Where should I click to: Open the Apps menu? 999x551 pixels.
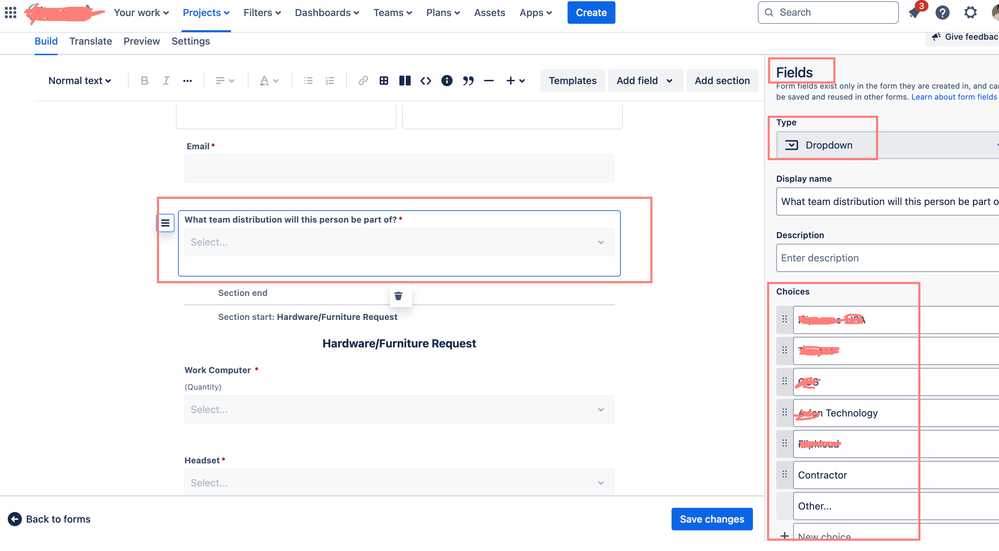point(535,13)
